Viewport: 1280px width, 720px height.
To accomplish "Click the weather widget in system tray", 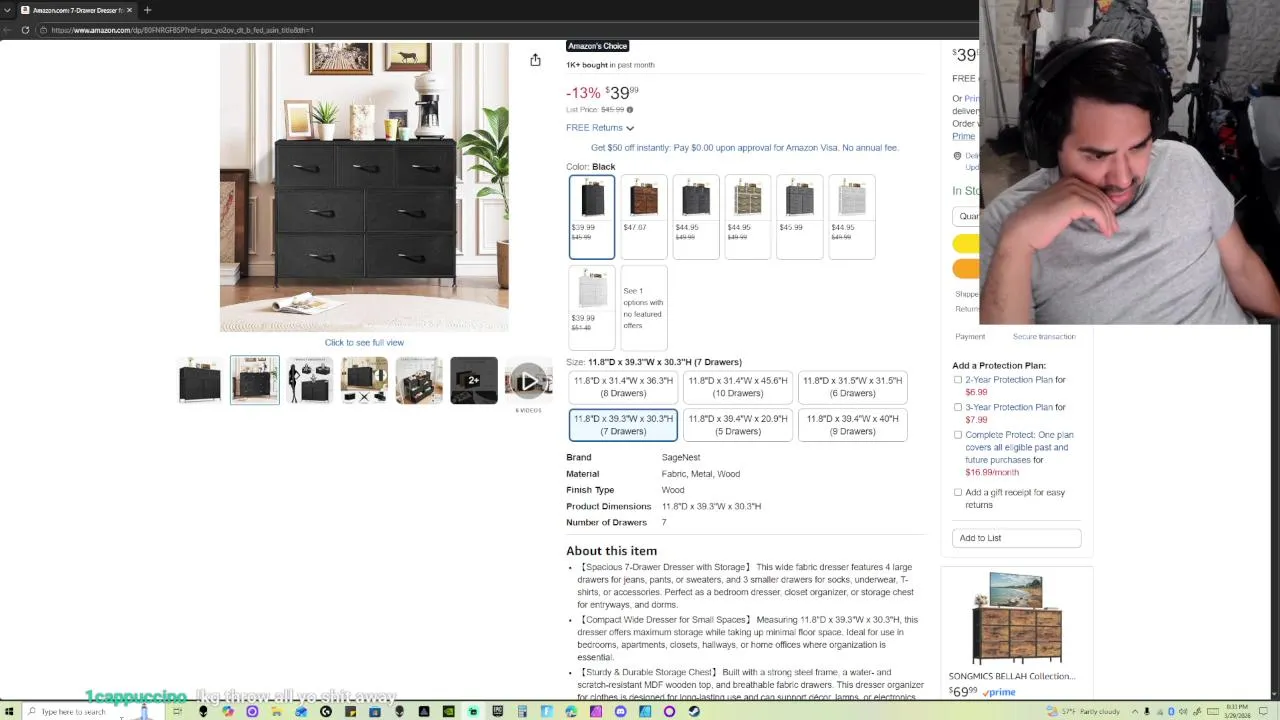I will pos(1083,712).
